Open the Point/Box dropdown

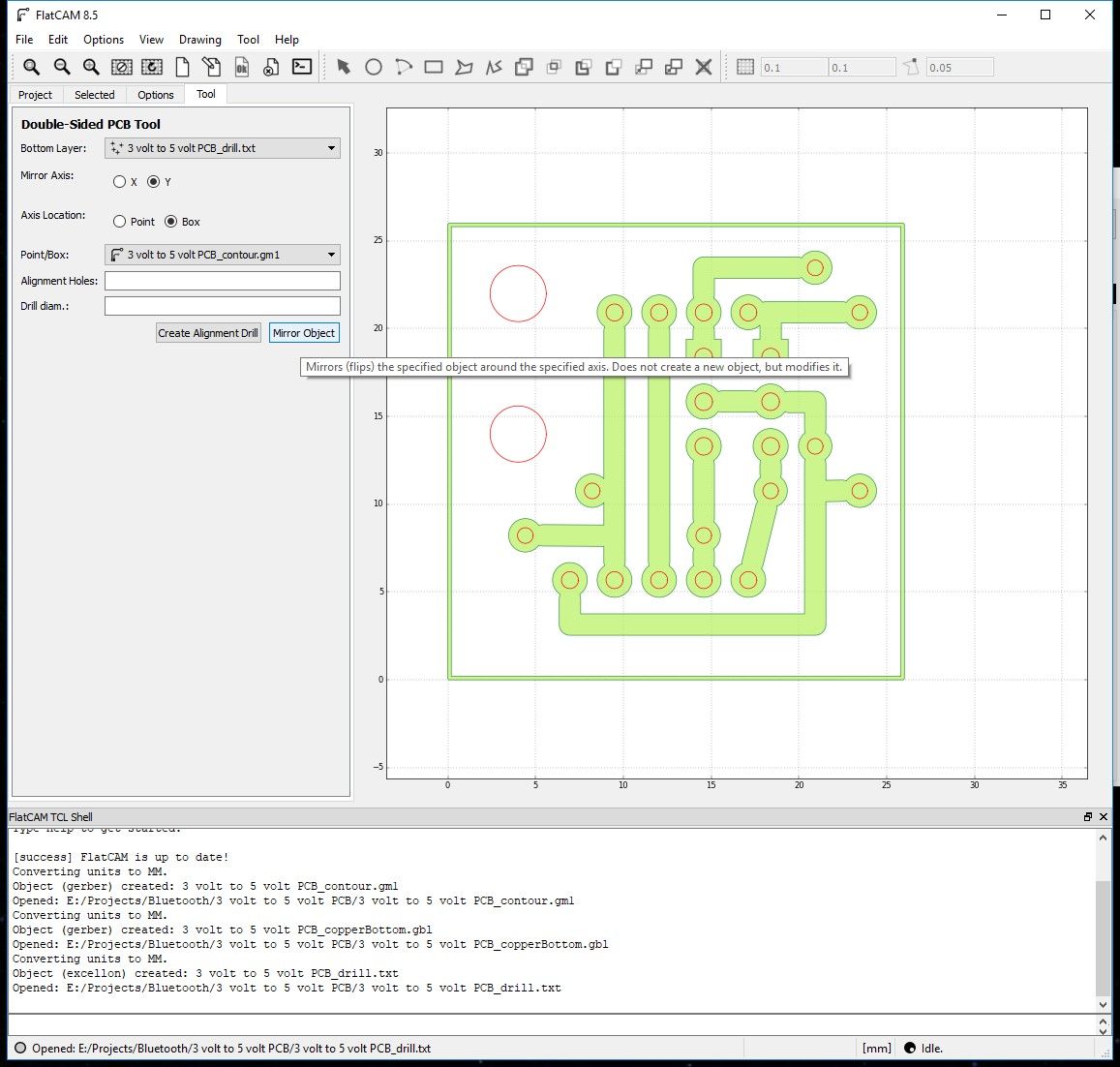(222, 254)
